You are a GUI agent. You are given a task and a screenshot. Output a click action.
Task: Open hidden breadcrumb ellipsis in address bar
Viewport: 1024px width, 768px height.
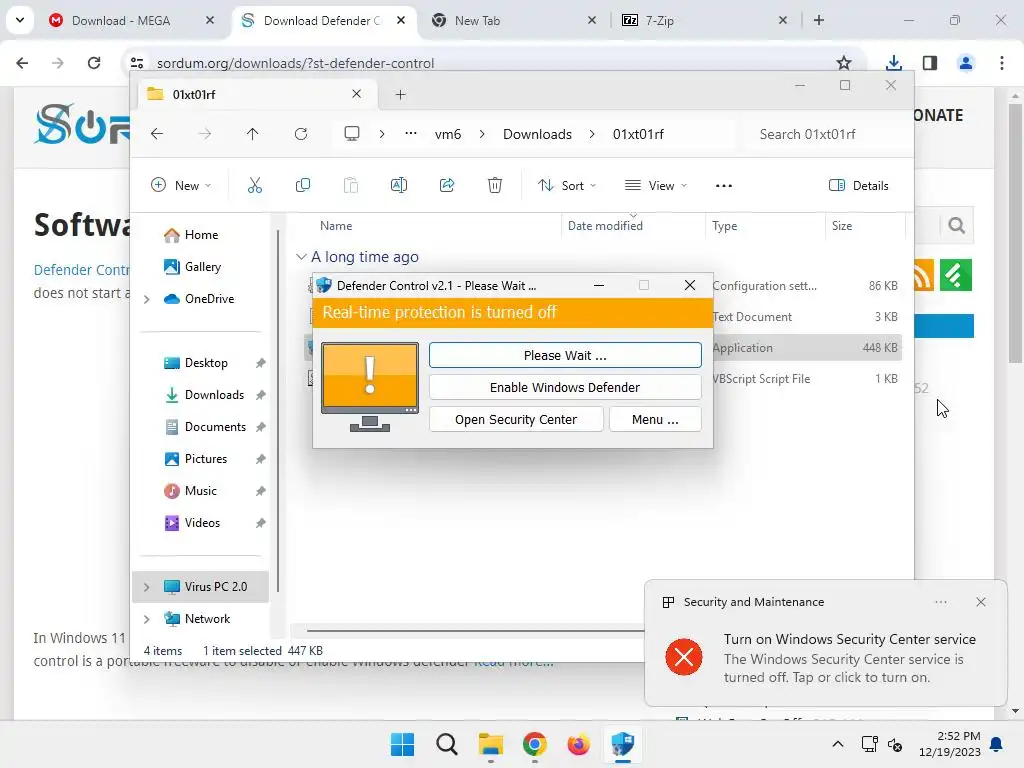pyautogui.click(x=411, y=133)
